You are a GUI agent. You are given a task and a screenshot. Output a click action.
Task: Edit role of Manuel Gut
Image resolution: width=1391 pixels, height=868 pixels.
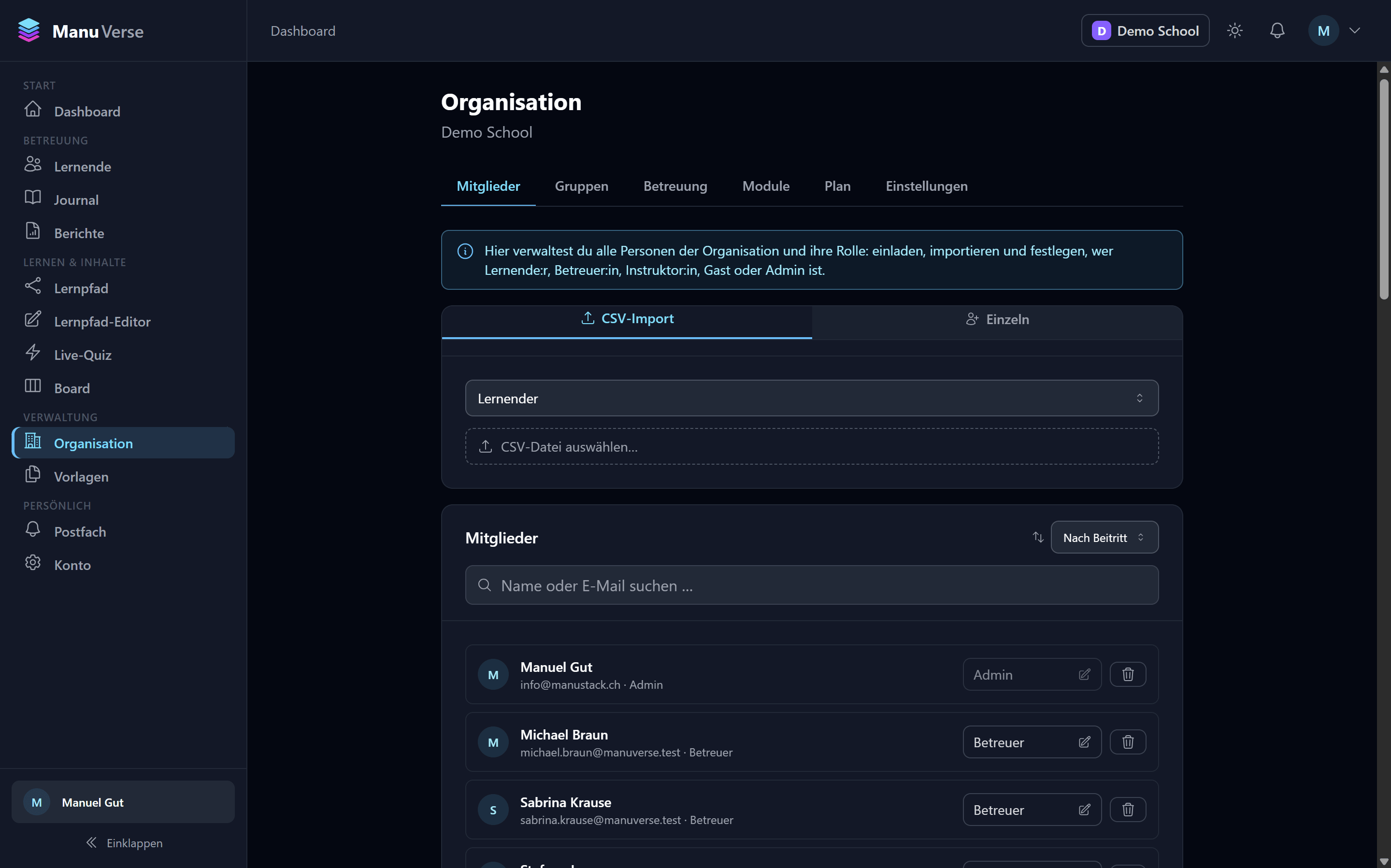click(1032, 674)
